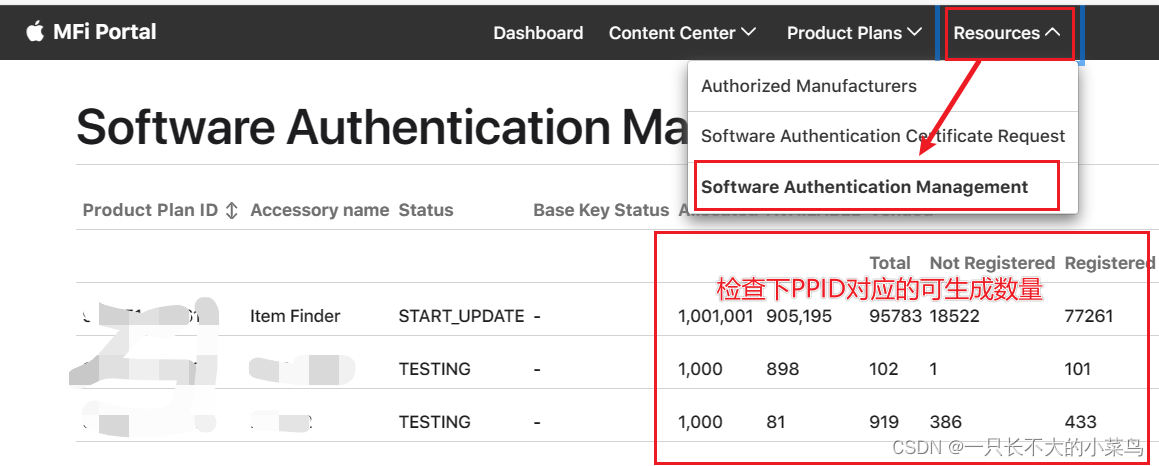The image size is (1159, 466).
Task: Open the Content Center menu
Action: (x=682, y=33)
